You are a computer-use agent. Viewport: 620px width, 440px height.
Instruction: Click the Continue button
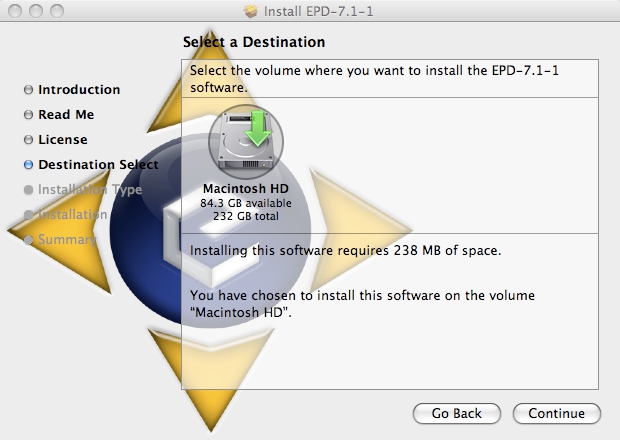[x=557, y=414]
